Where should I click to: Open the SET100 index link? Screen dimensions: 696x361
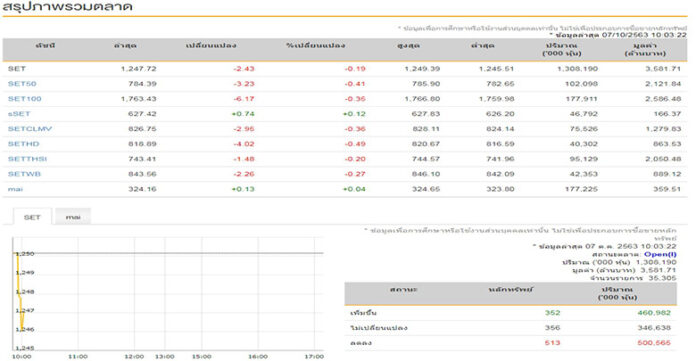click(x=24, y=99)
